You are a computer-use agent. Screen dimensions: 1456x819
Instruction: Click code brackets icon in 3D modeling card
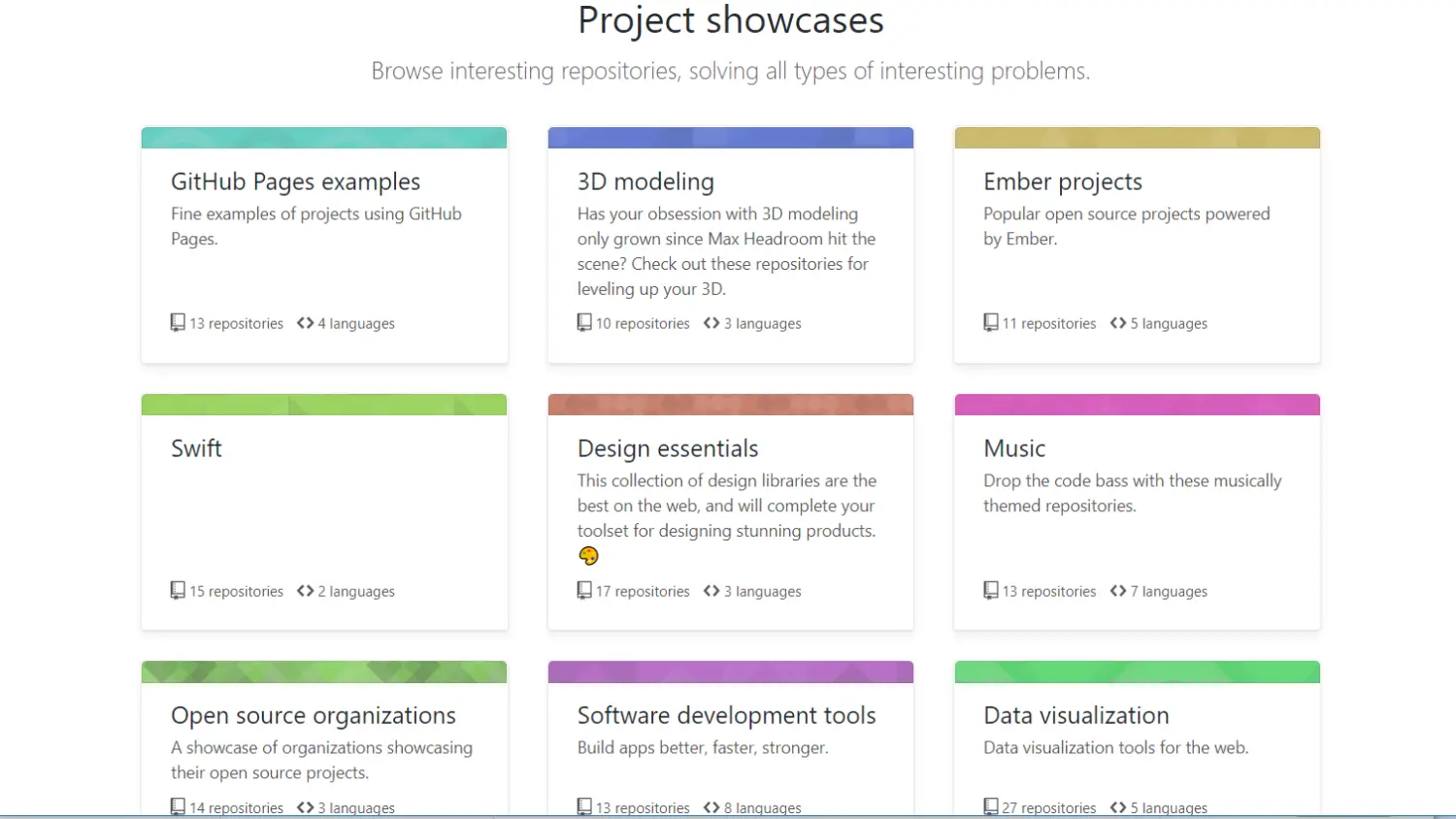[x=711, y=323]
